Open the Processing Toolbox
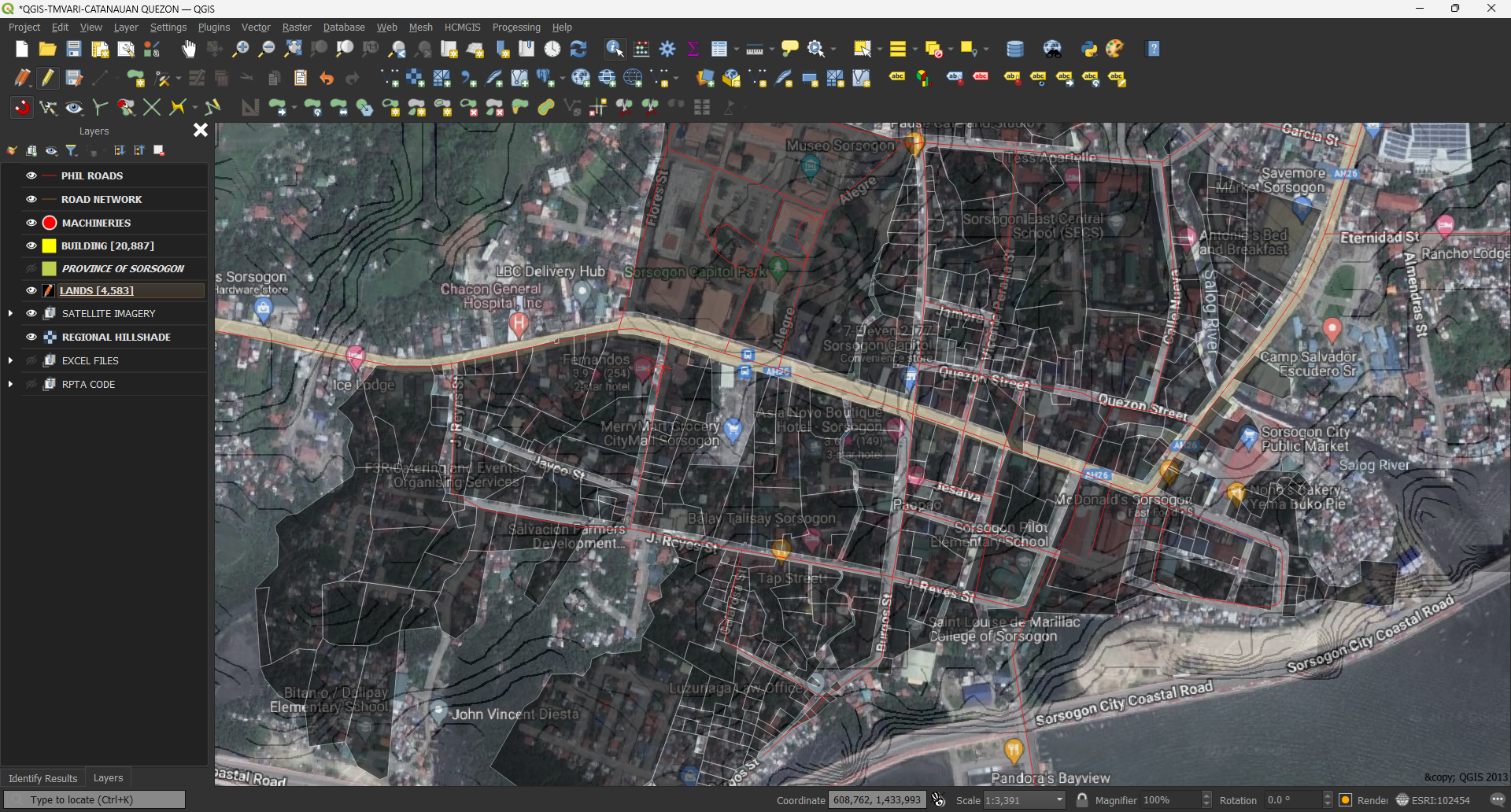This screenshot has height=812, width=1511. 667,48
